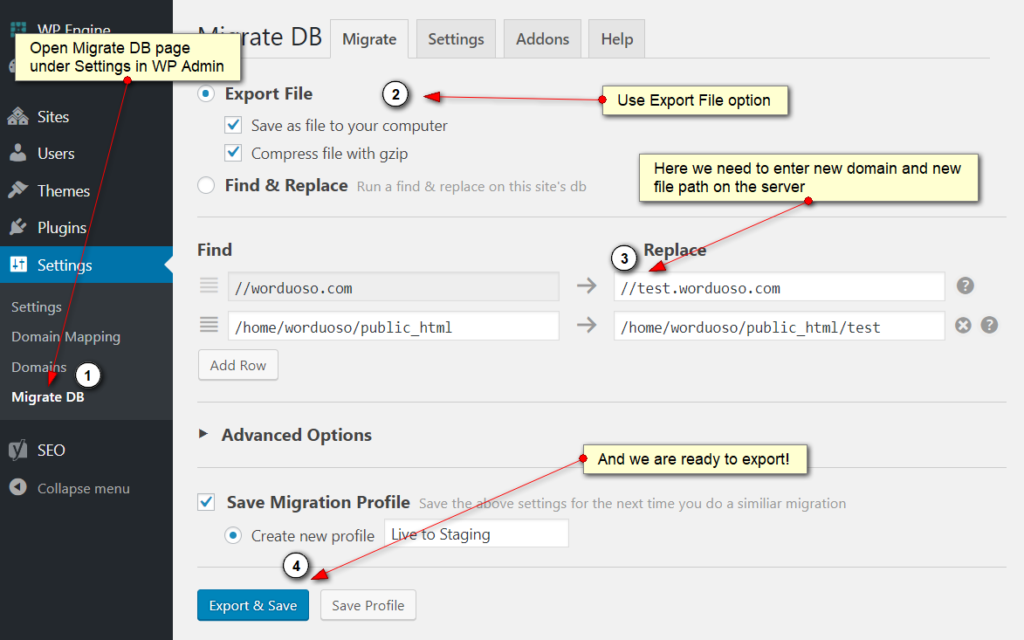Click the drag handle next to //worduoso.com row
The height and width of the screenshot is (640, 1024).
click(x=208, y=286)
